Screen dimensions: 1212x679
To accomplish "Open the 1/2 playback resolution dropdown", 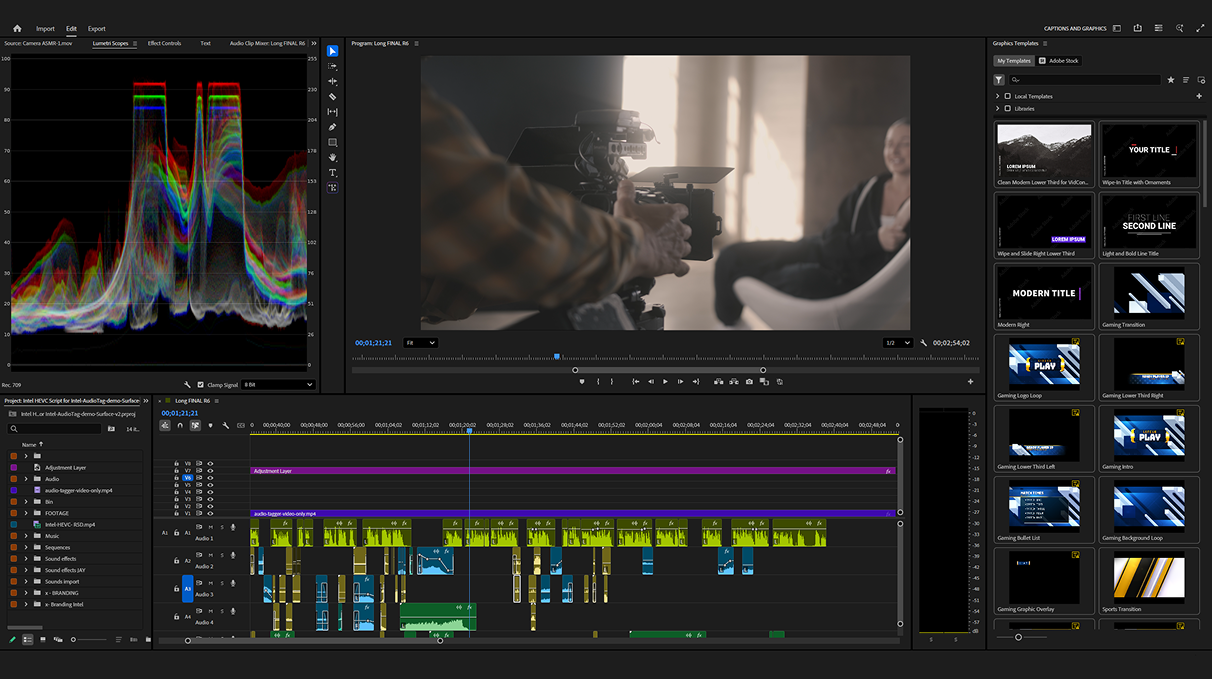I will (x=898, y=343).
